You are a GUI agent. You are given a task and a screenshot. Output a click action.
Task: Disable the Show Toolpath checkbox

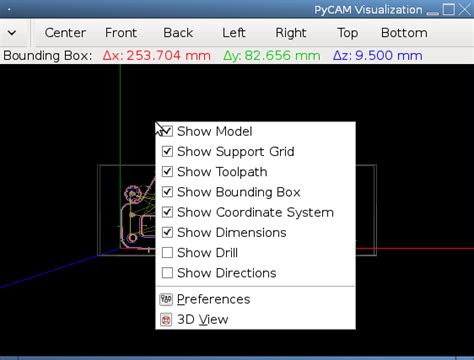pyautogui.click(x=167, y=172)
